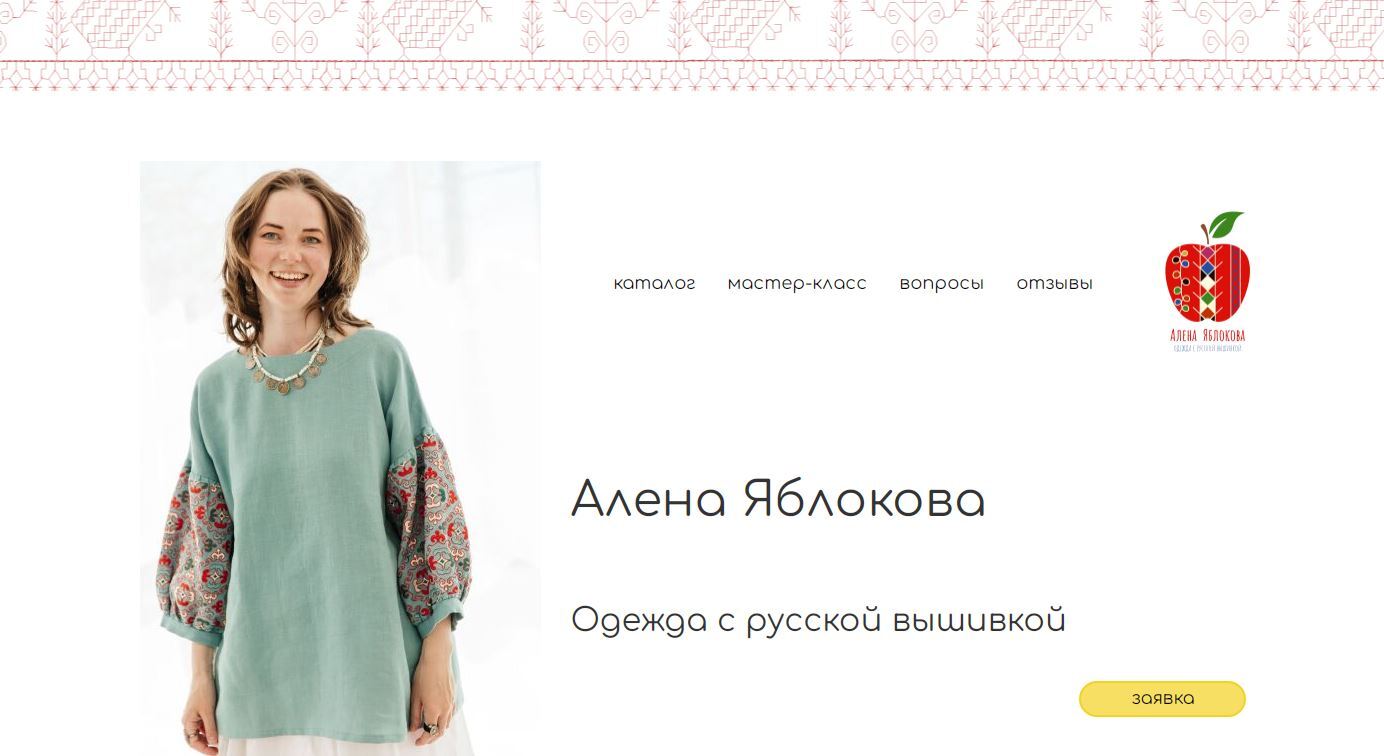
Task: Click the red logo caption under apple
Action: pos(1208,339)
